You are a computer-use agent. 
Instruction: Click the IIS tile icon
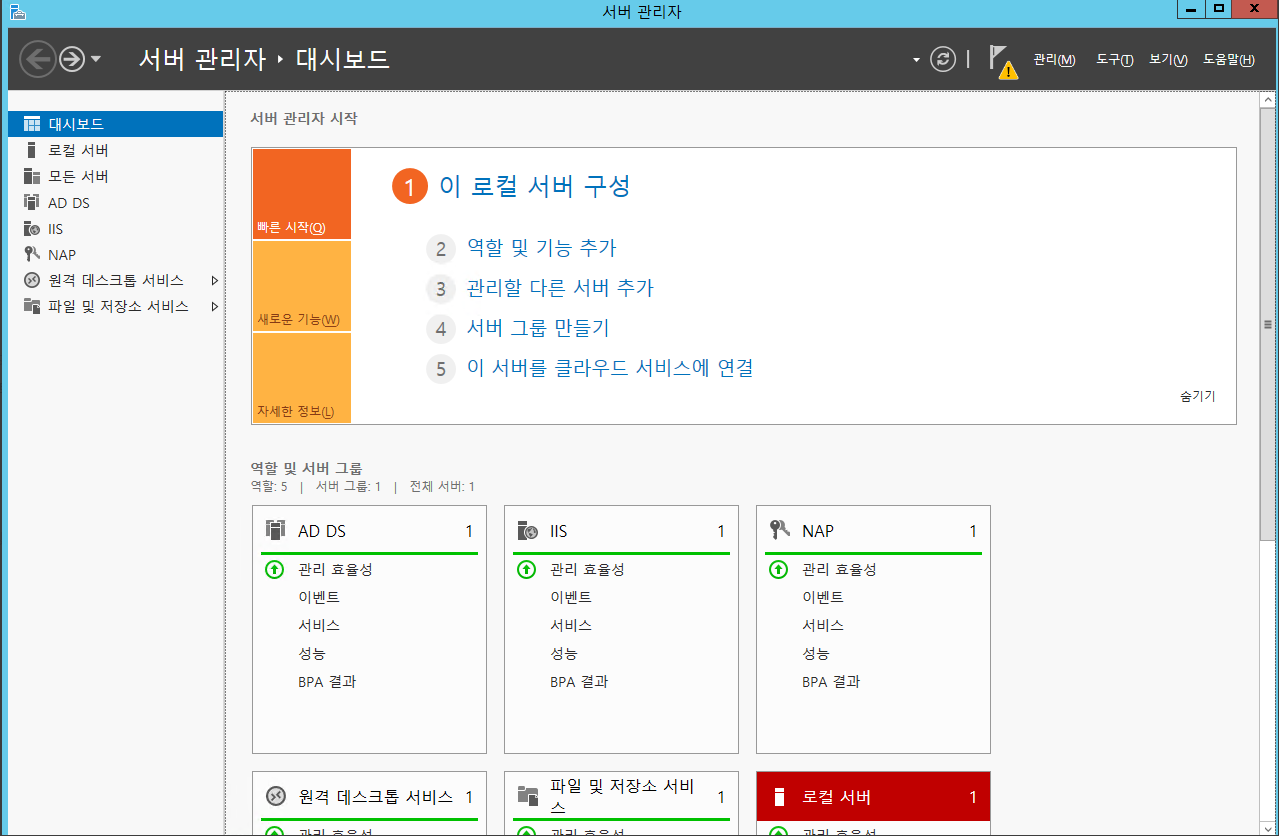(527, 530)
